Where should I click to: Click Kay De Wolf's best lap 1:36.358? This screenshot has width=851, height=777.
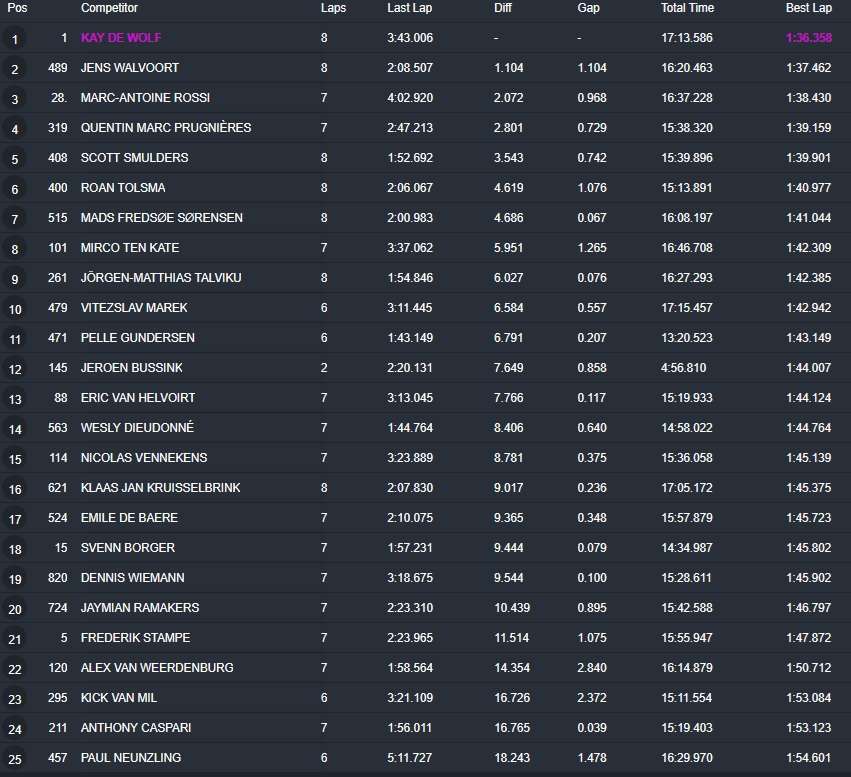point(808,38)
